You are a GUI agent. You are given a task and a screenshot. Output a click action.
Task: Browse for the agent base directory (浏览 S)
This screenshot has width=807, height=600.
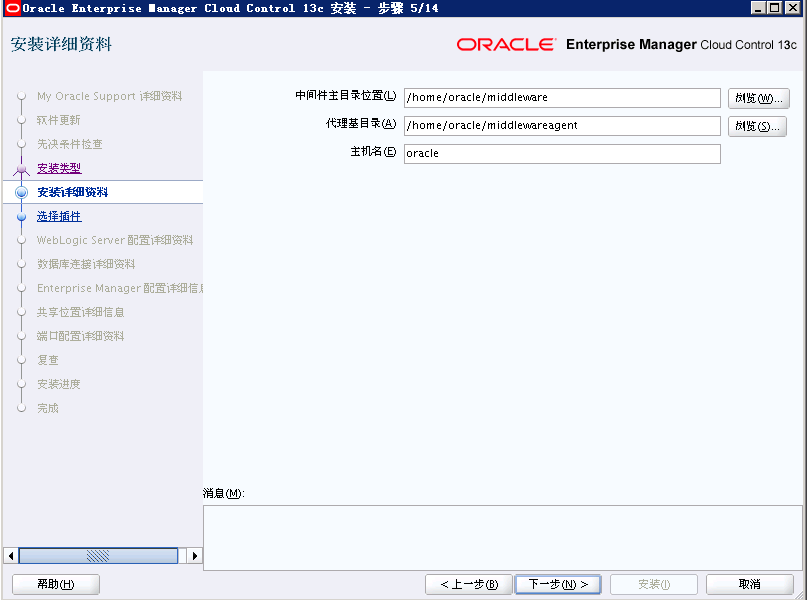click(x=757, y=126)
